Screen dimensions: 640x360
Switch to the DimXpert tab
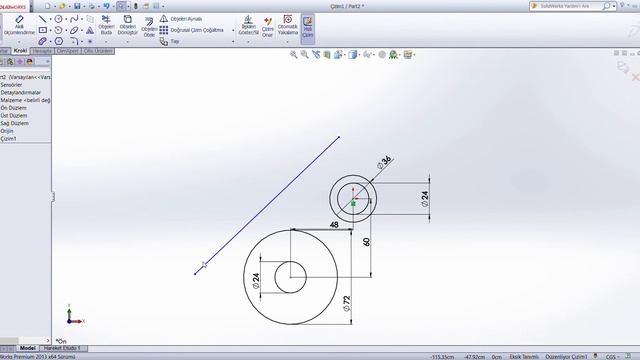68,51
